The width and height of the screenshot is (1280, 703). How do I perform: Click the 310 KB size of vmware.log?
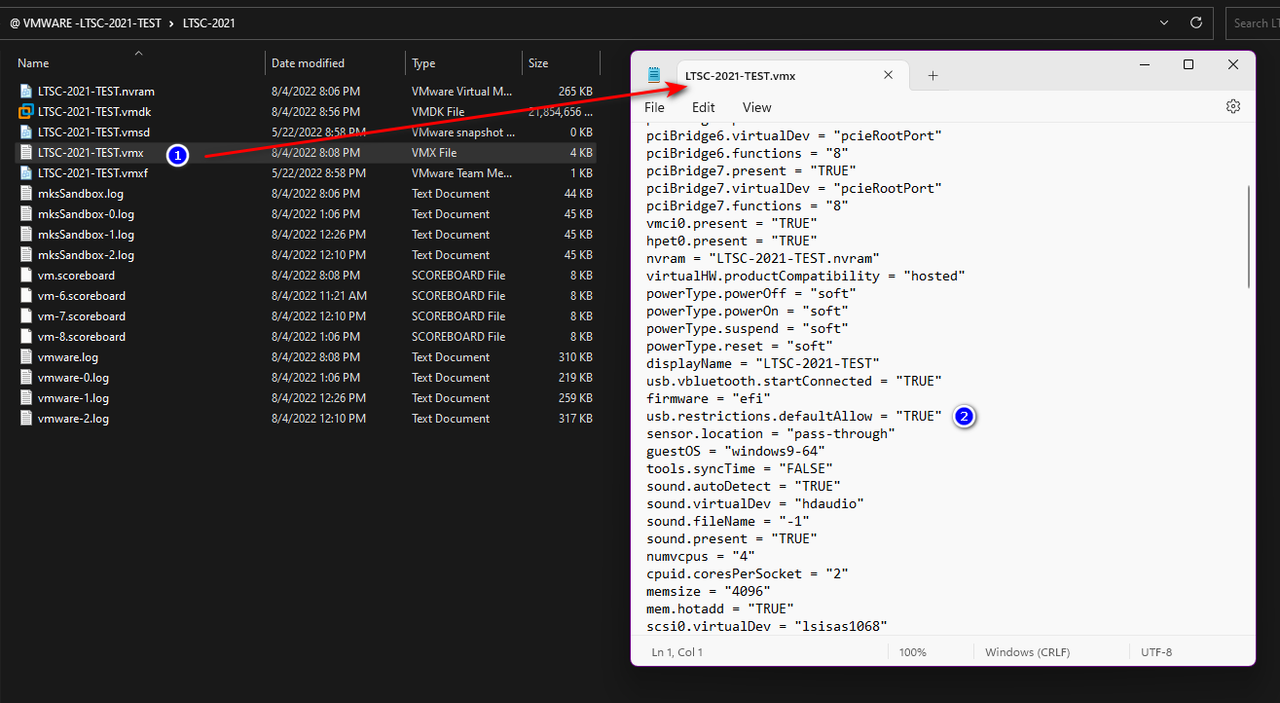(575, 357)
